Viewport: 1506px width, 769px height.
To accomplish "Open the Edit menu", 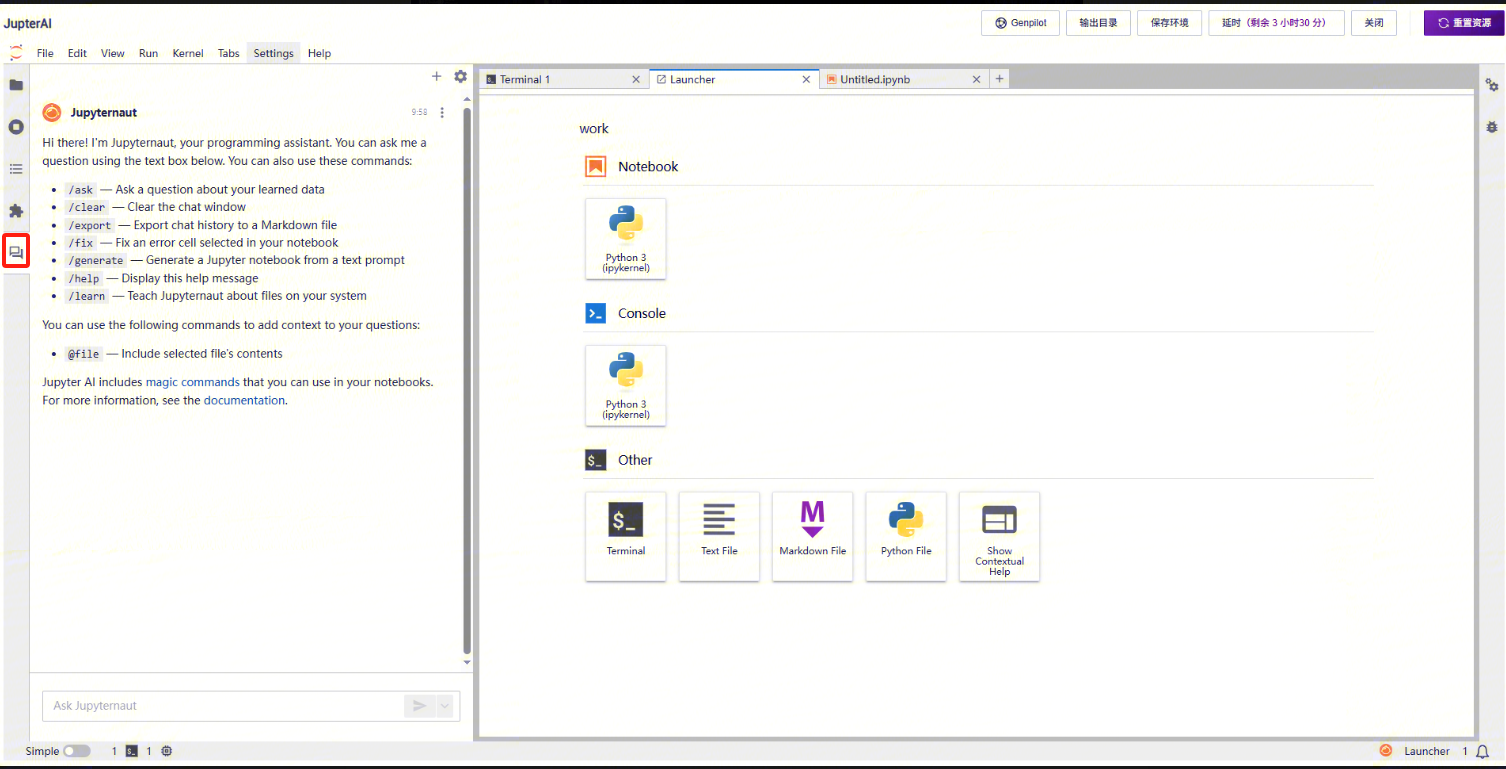I will click(x=77, y=53).
